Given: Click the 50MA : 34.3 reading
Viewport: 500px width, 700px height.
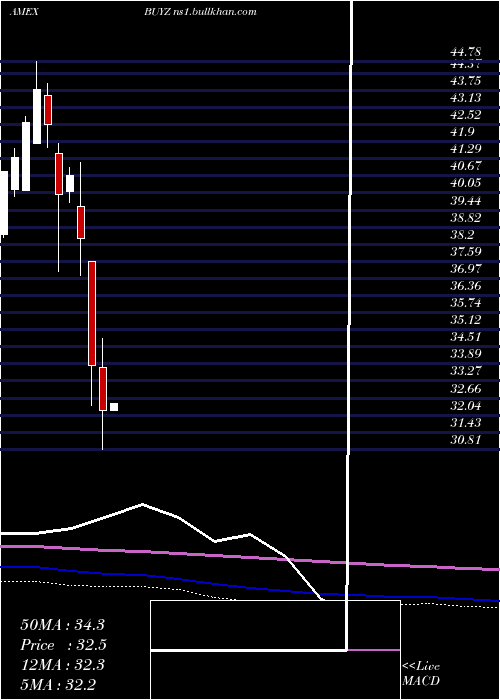Looking at the screenshot, I should (62, 625).
